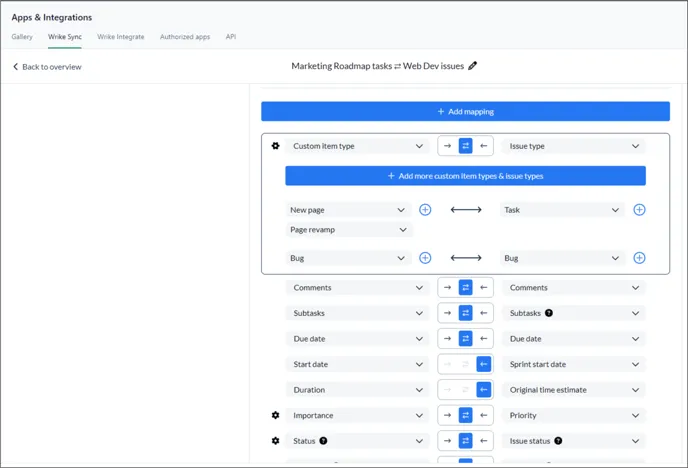The image size is (688, 468).
Task: Set Due date sync to left arrow
Action: click(484, 338)
